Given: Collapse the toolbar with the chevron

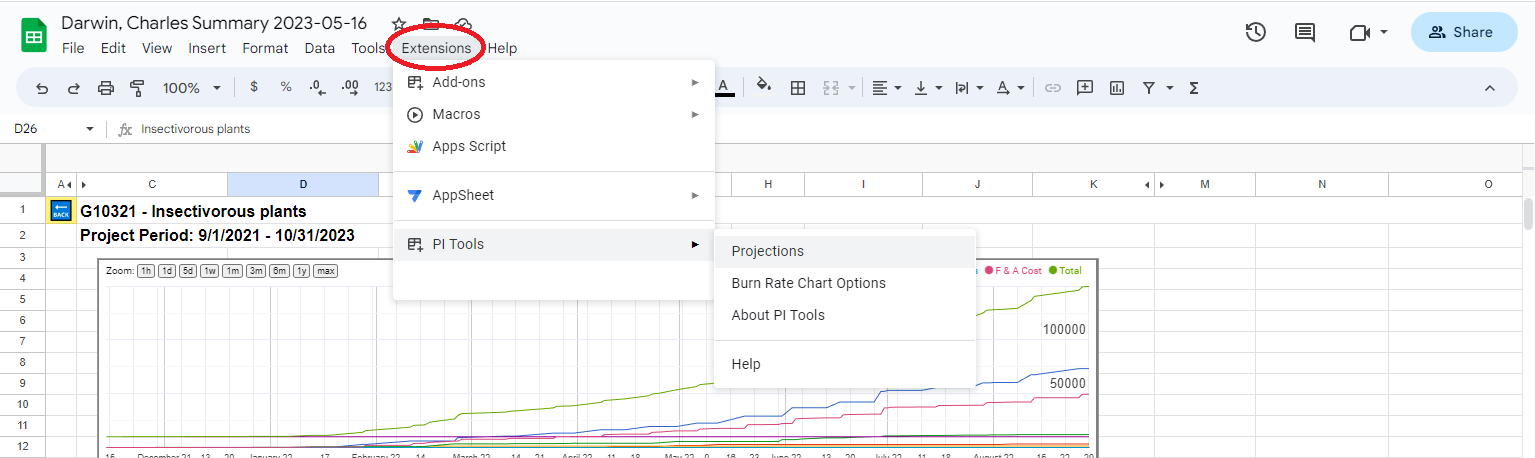Looking at the screenshot, I should pos(1489,88).
